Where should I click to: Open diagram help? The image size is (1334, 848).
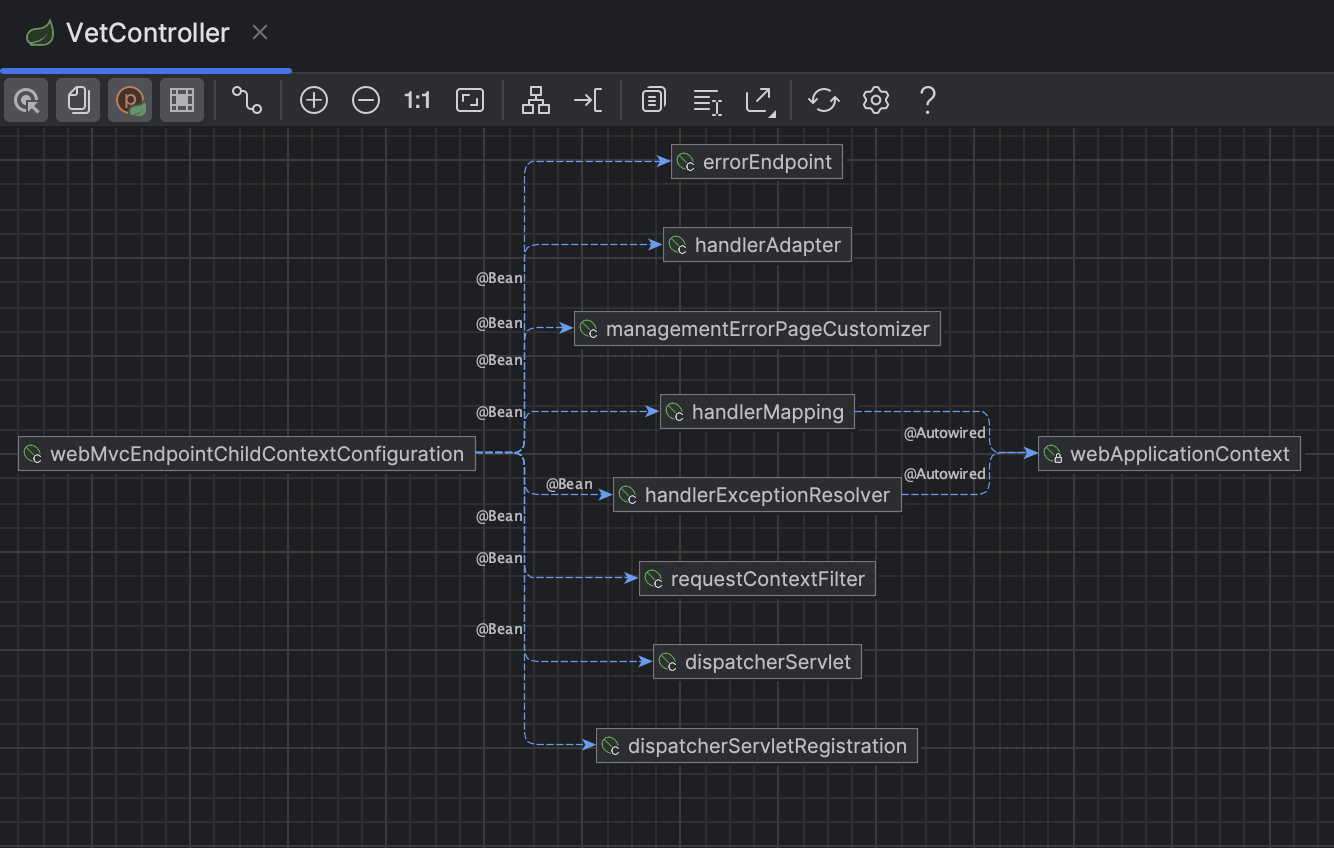tap(927, 100)
